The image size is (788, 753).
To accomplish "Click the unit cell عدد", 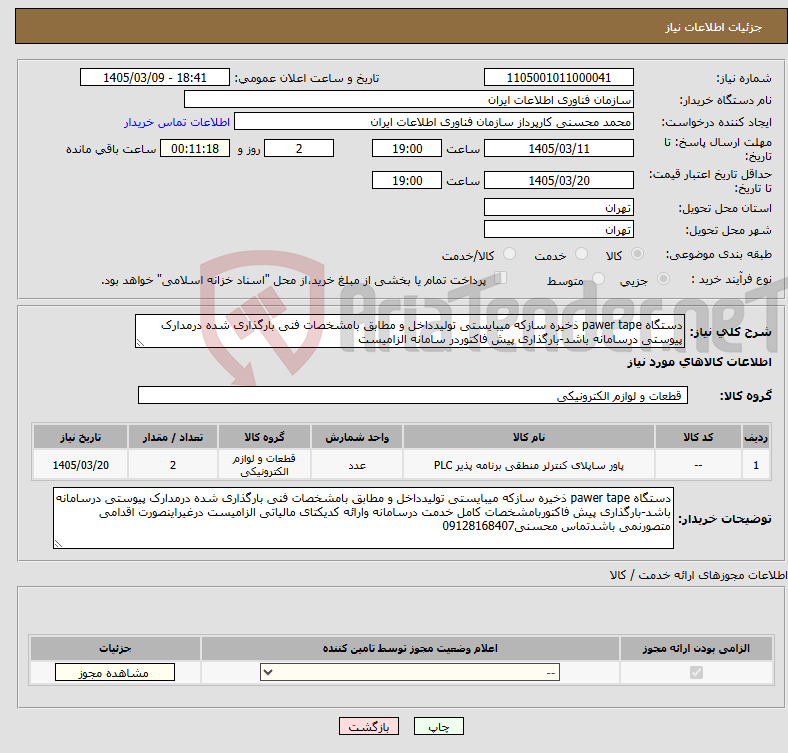I will [x=357, y=465].
